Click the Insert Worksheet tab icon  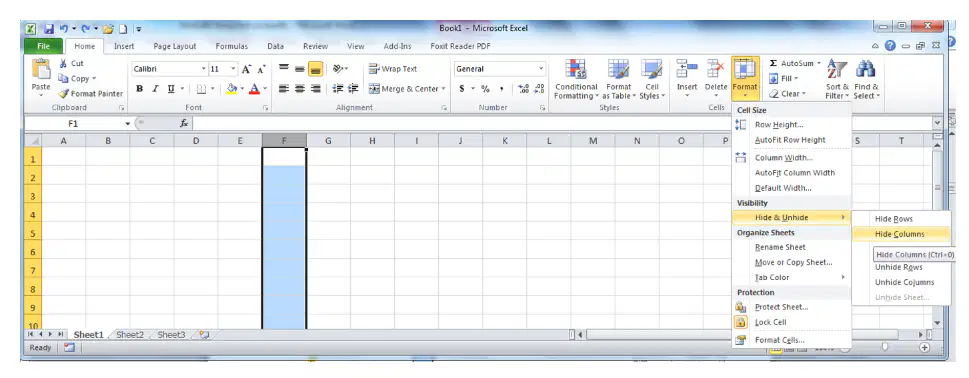click(x=204, y=335)
